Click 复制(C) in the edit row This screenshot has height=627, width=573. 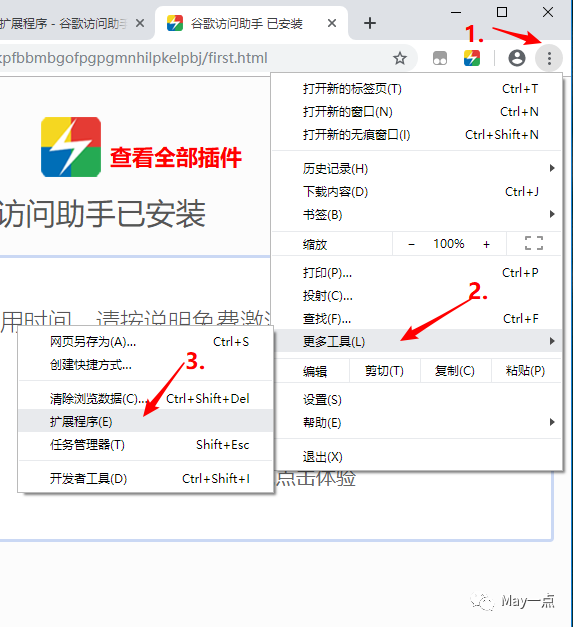click(x=455, y=371)
